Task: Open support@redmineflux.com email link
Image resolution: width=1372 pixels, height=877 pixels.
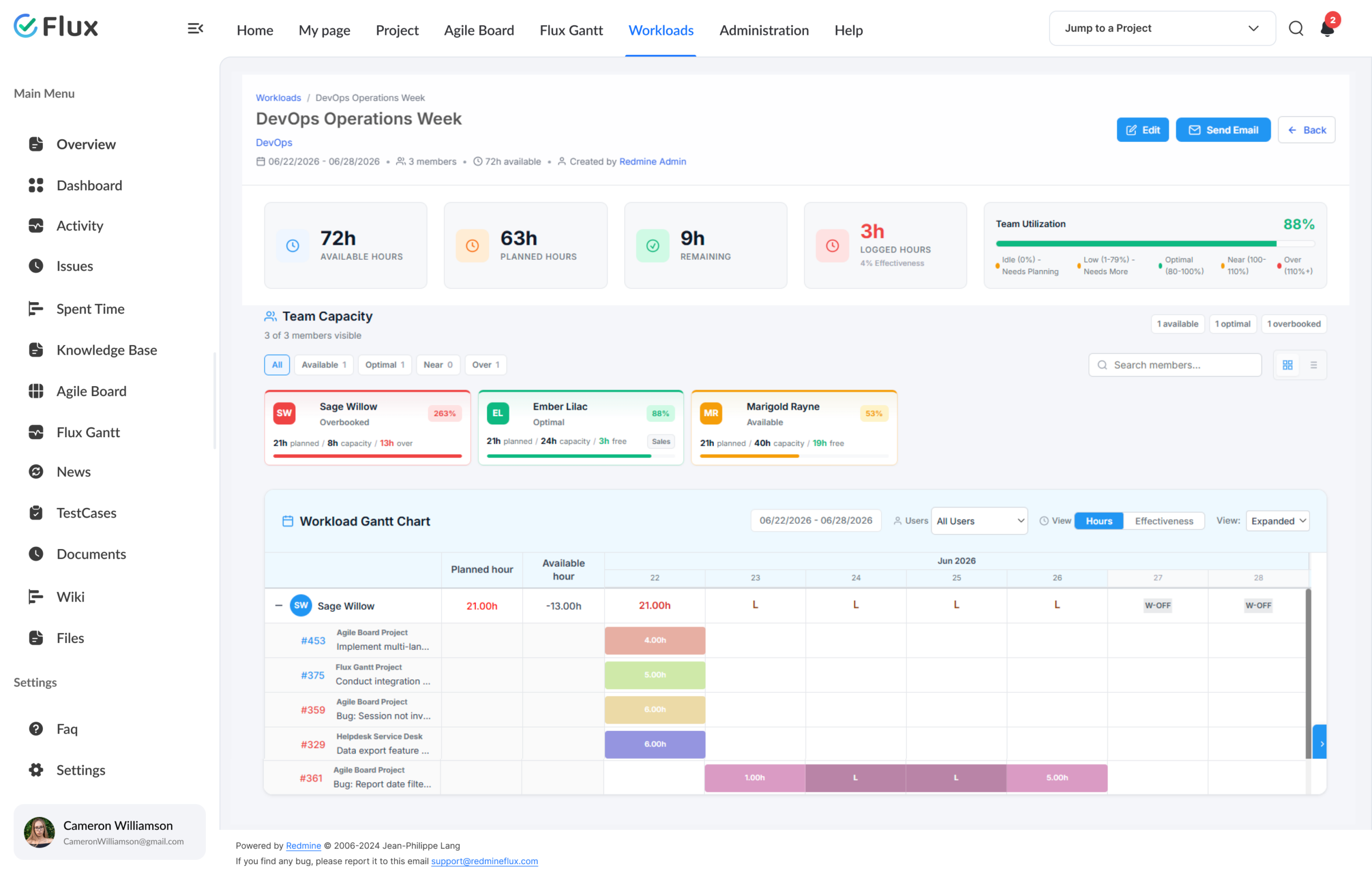Action: (484, 860)
